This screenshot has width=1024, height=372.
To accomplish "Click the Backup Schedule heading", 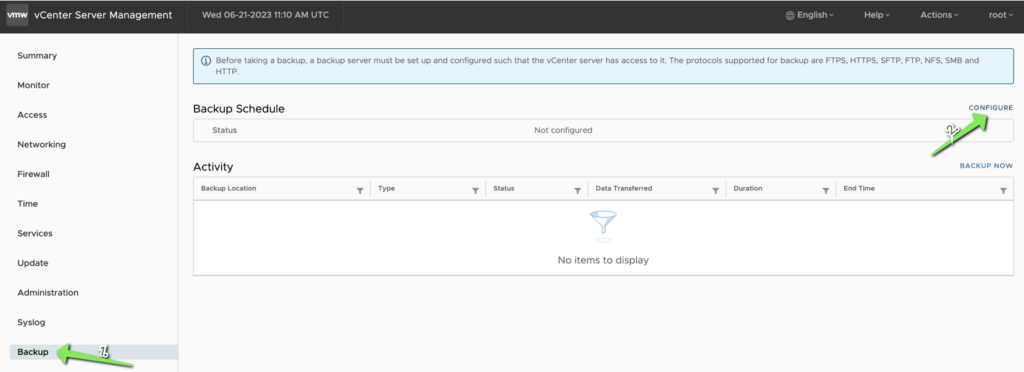I will point(239,109).
